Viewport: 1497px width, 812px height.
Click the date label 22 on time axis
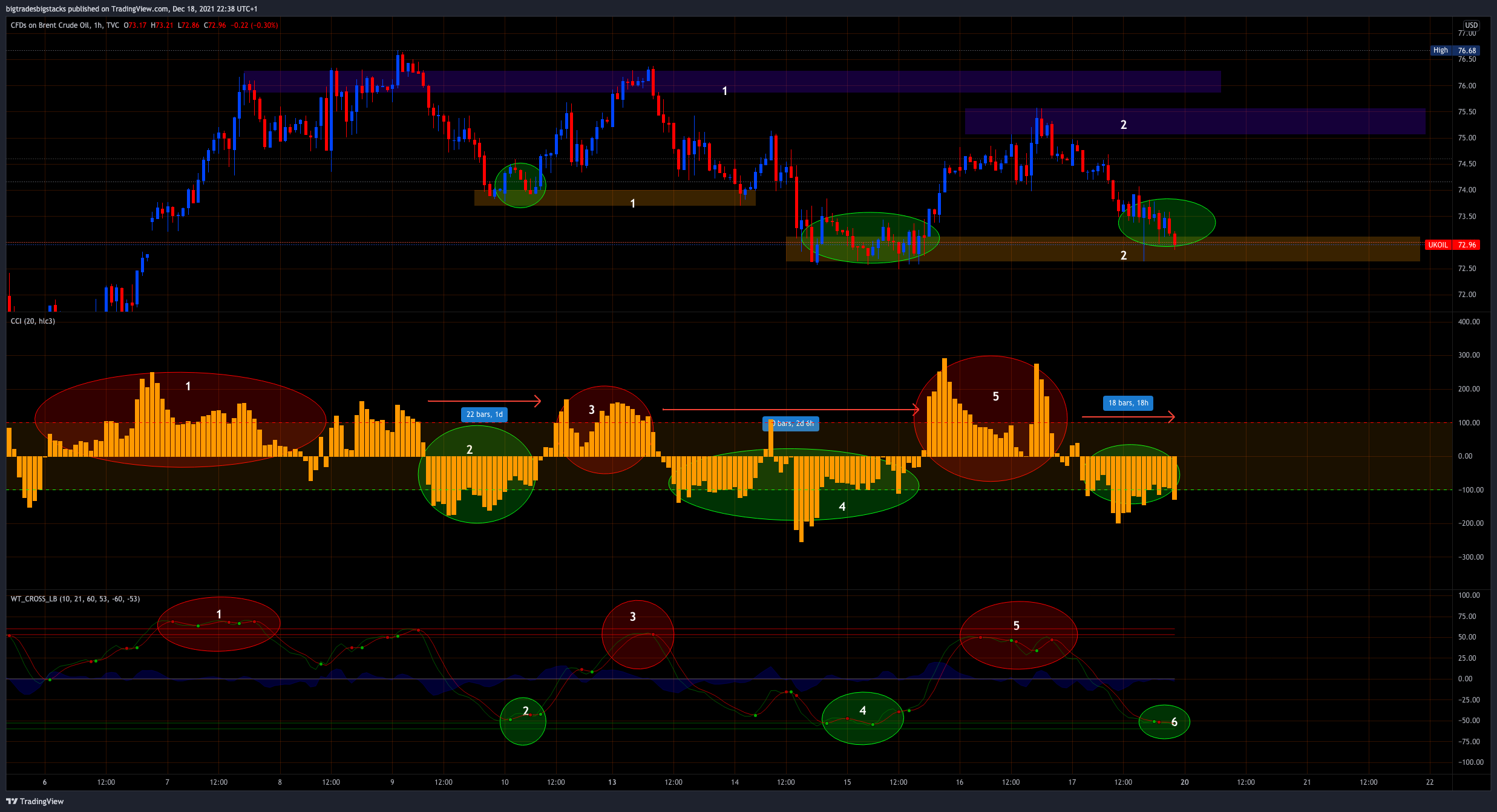1430,782
